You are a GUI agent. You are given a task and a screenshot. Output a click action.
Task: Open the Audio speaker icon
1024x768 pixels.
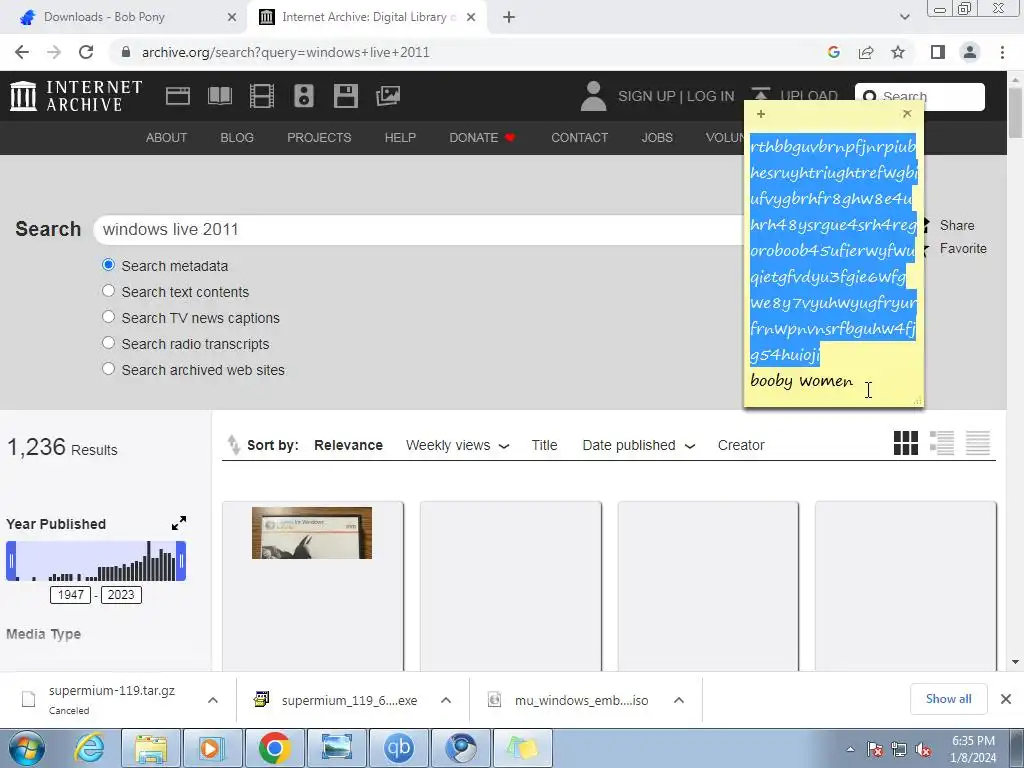coord(304,96)
